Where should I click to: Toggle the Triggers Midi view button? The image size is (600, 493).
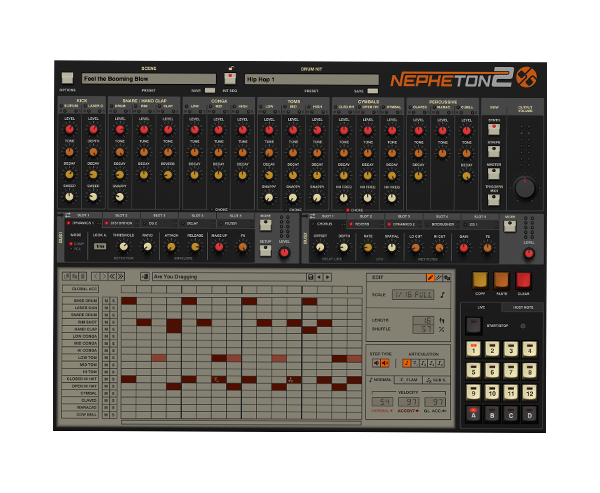[x=494, y=199]
